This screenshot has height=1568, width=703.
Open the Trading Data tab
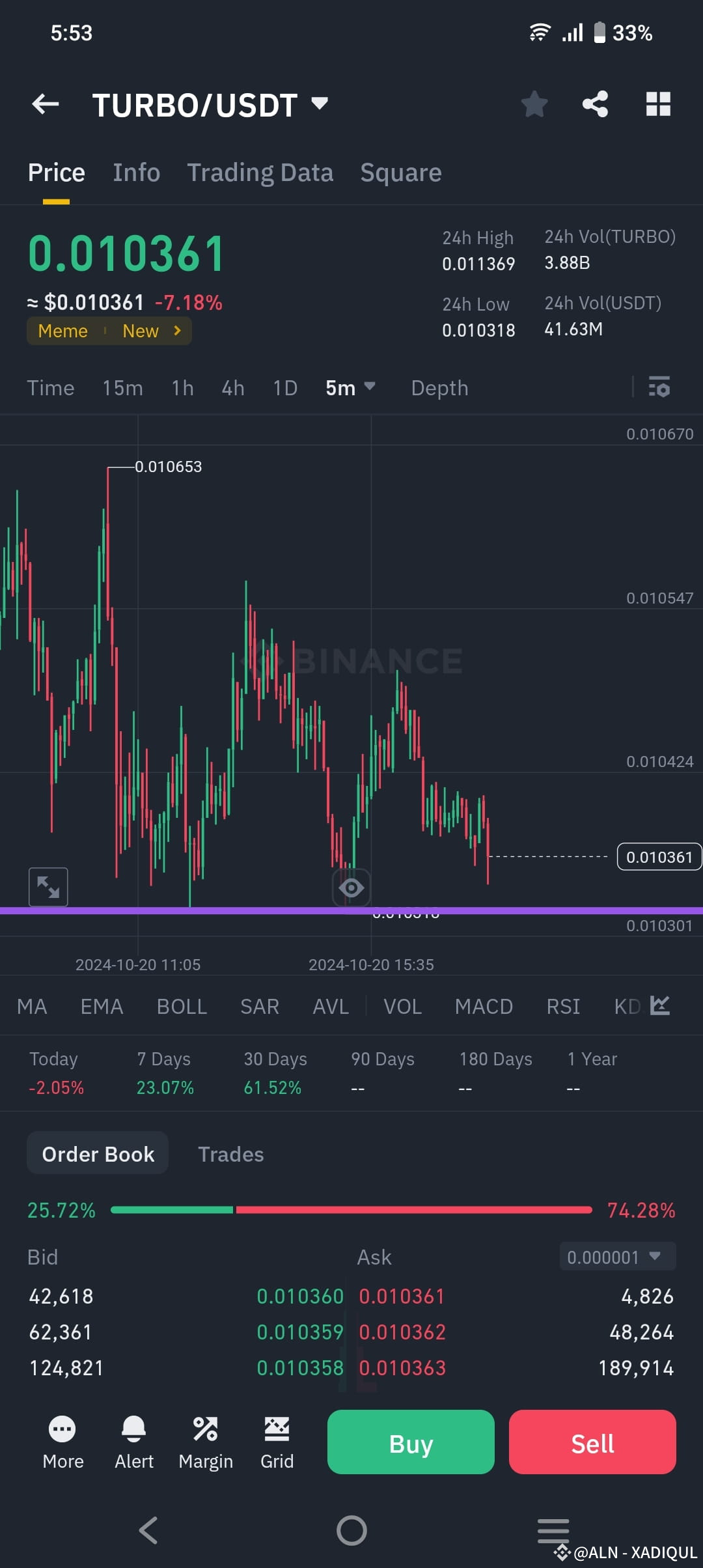click(x=260, y=173)
